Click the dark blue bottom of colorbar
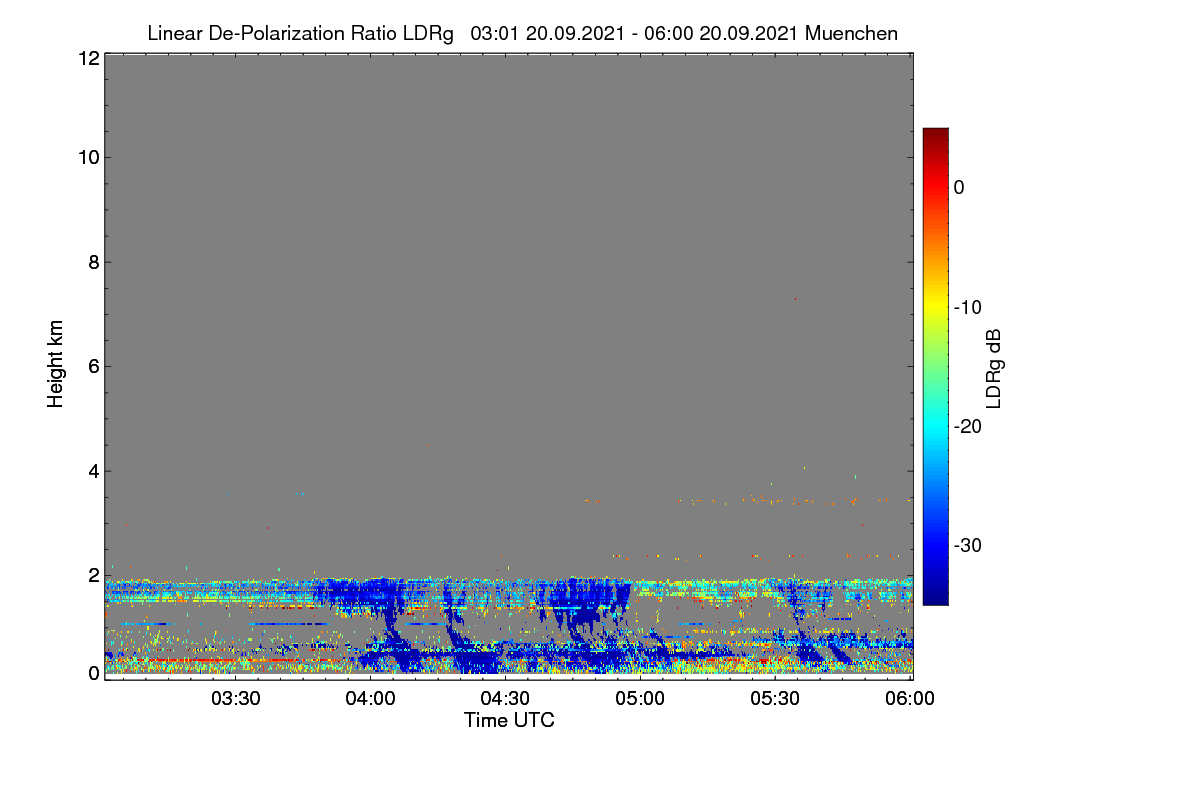The width and height of the screenshot is (1200, 800). [935, 598]
